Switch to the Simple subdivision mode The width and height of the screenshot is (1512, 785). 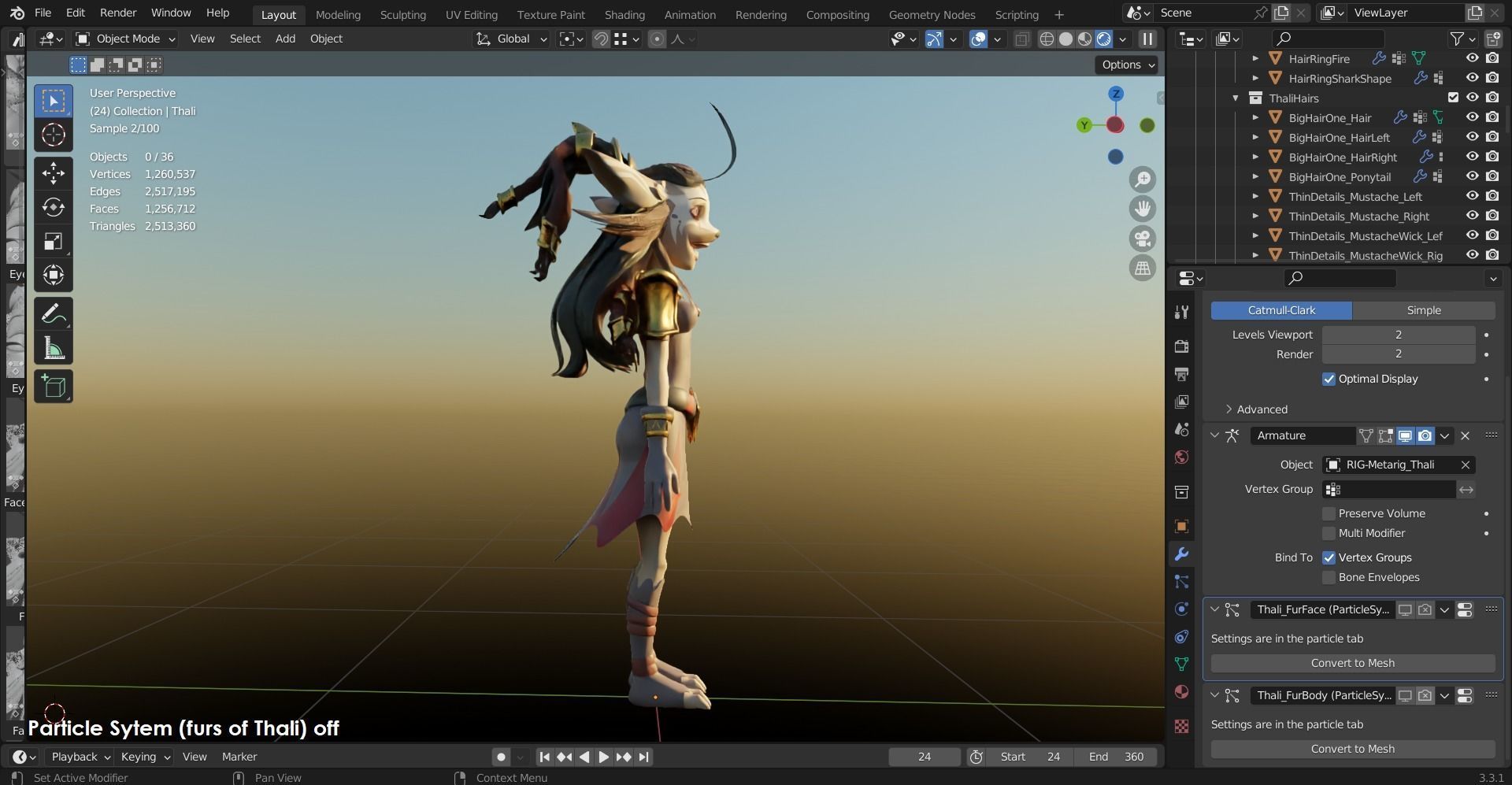(1423, 310)
